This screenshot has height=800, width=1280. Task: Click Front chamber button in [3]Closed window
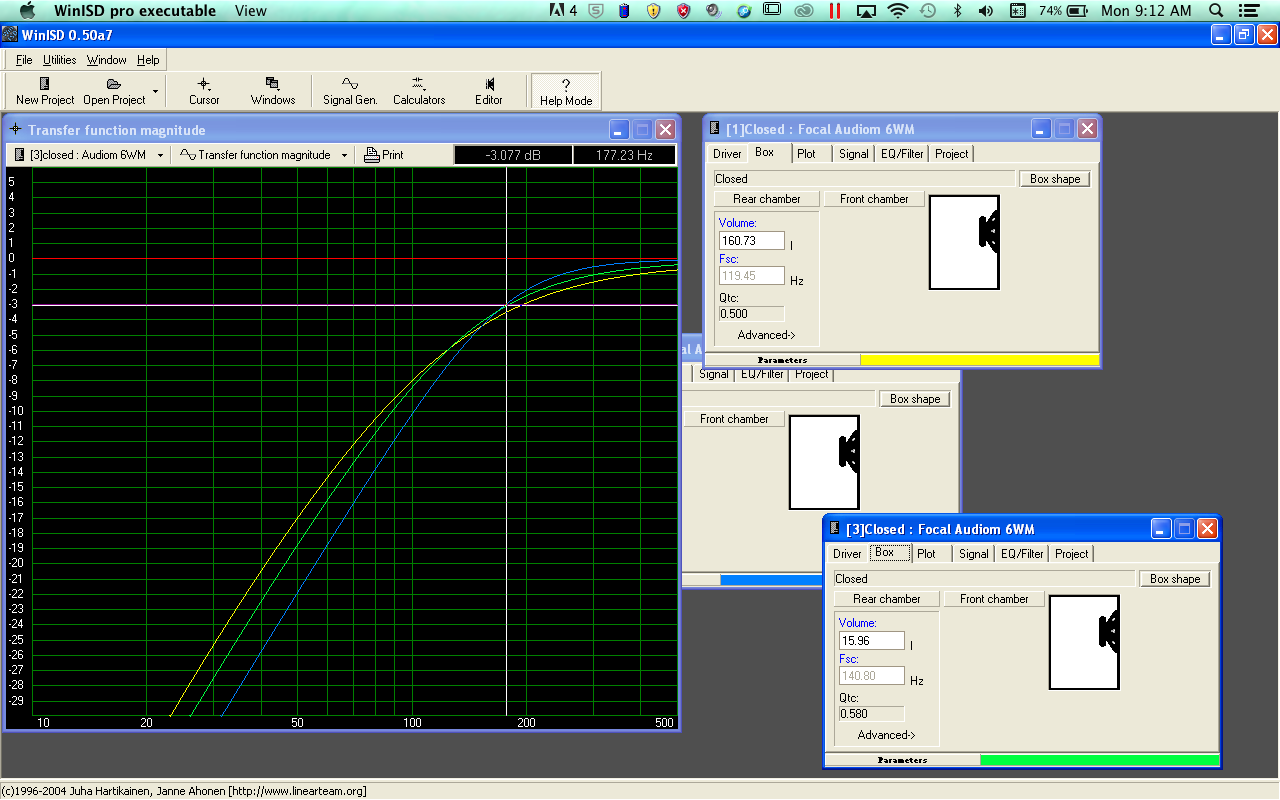994,599
